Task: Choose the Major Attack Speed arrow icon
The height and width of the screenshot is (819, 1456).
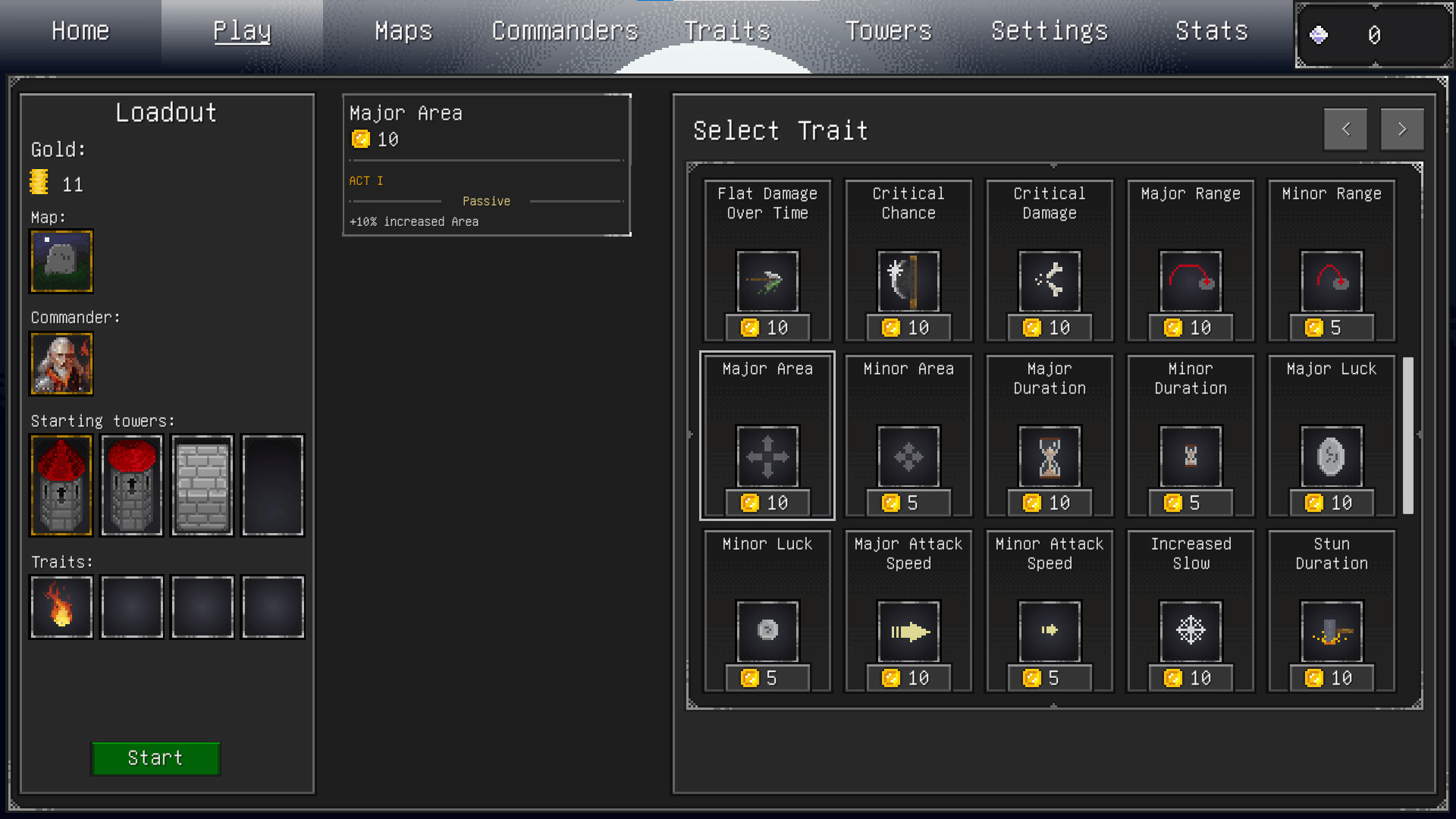Action: [908, 631]
